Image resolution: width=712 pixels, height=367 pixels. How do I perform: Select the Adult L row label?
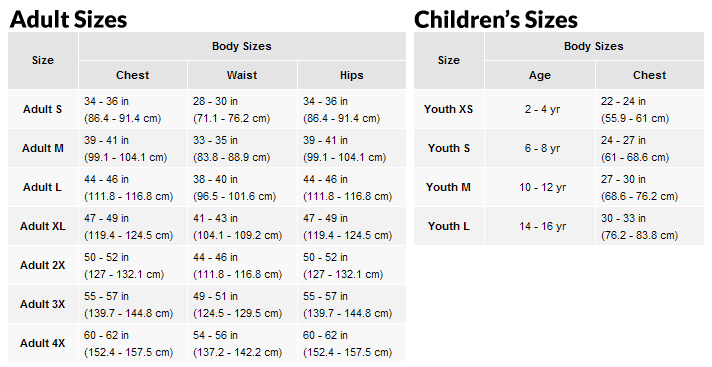click(x=43, y=188)
